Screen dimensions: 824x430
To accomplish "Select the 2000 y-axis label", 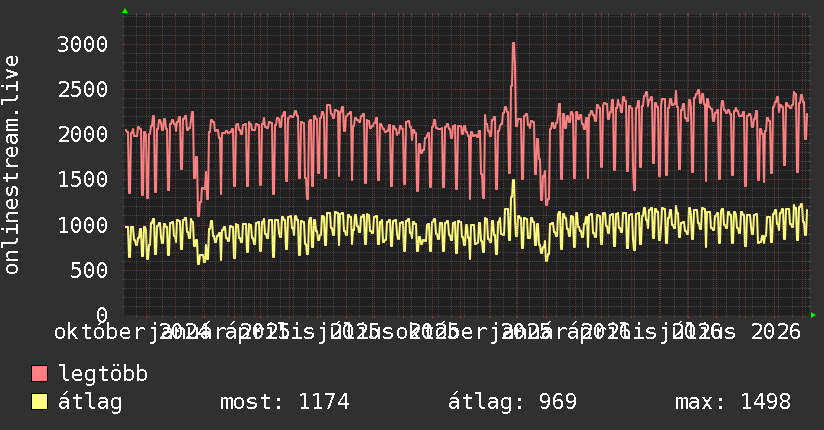I will tap(83, 135).
